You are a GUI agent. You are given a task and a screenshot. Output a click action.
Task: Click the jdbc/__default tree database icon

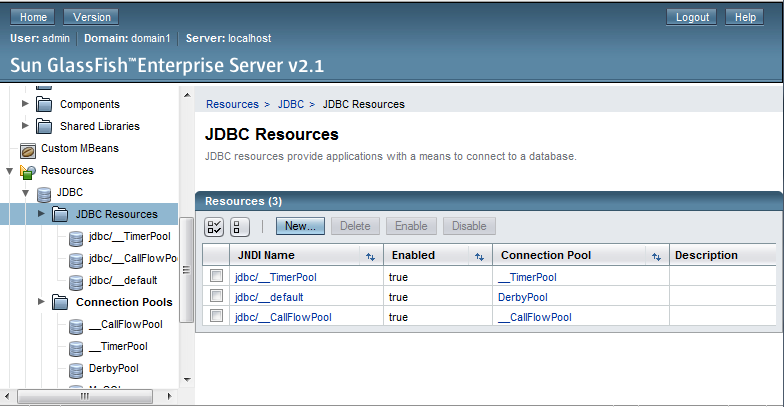pyautogui.click(x=76, y=282)
